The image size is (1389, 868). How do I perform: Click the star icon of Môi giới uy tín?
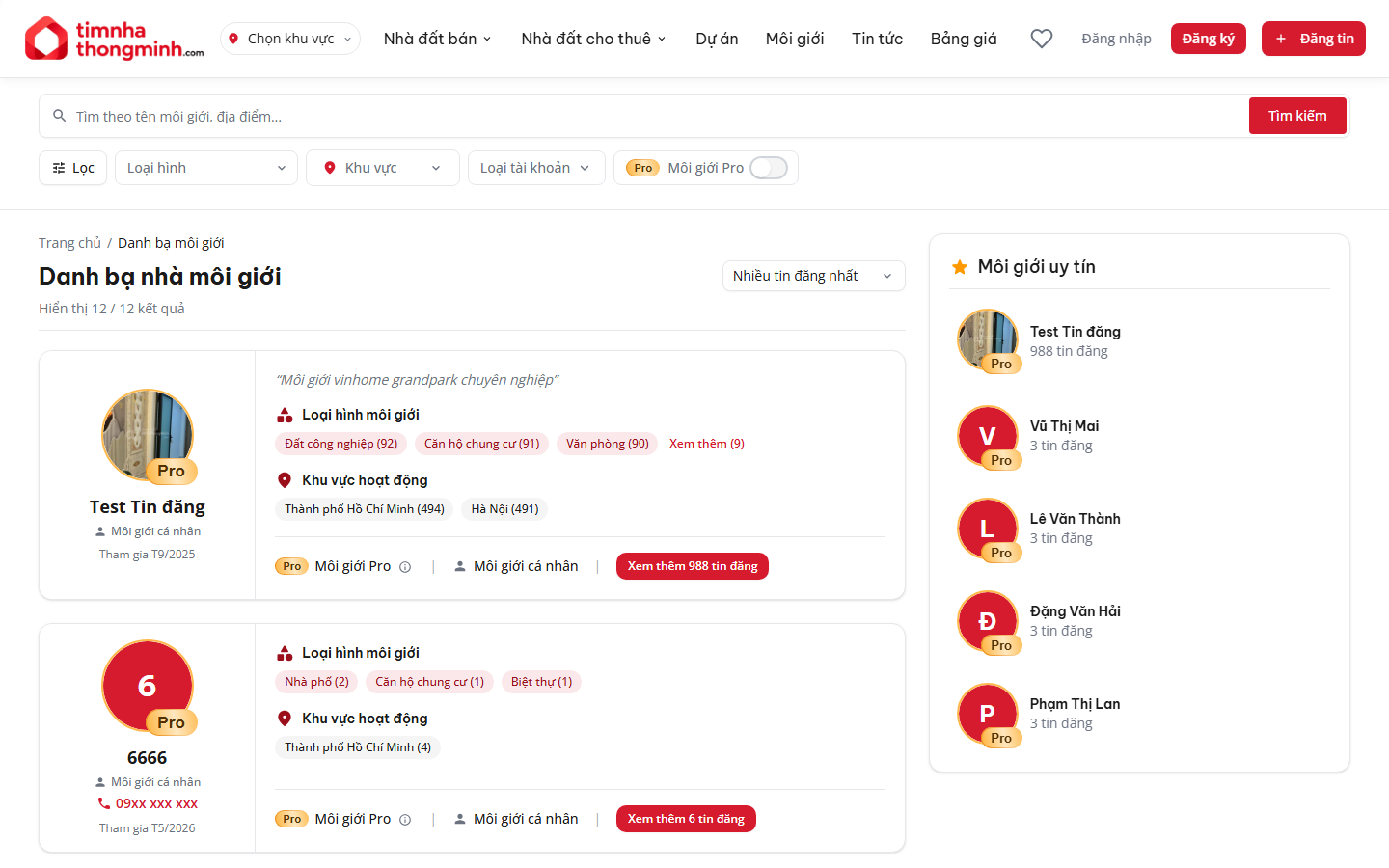(x=960, y=267)
